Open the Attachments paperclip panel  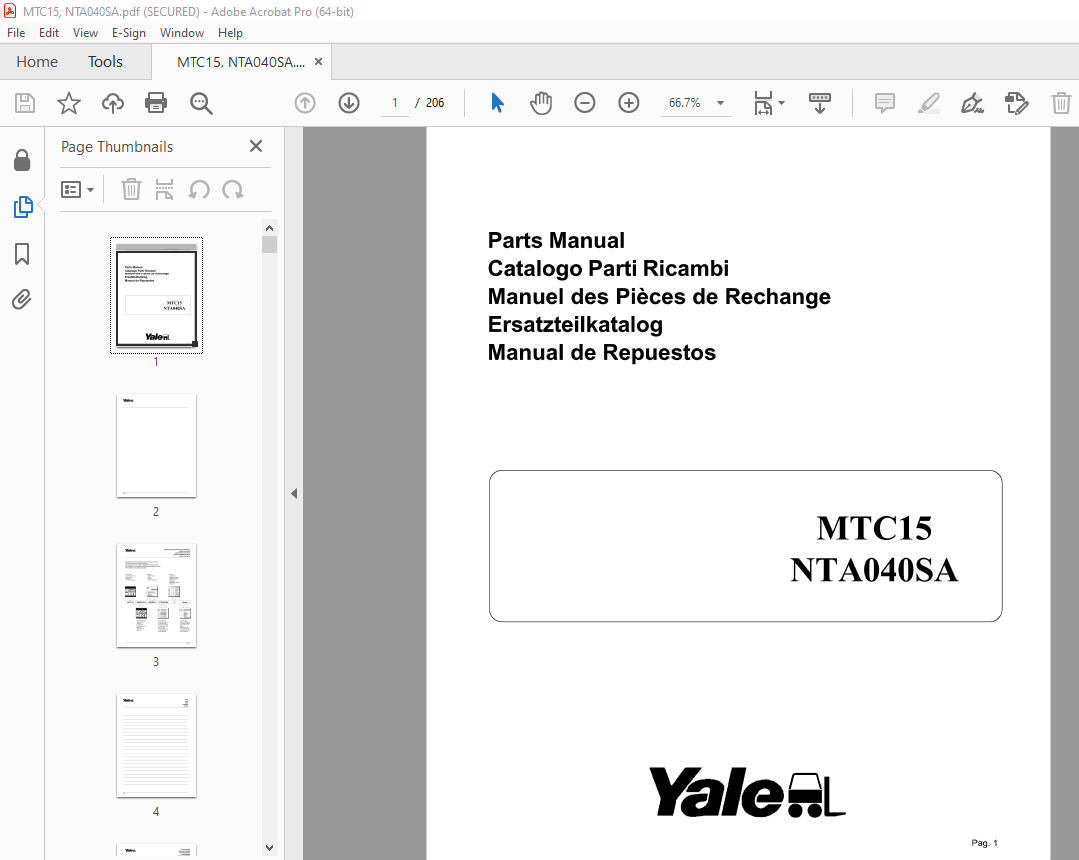point(22,300)
